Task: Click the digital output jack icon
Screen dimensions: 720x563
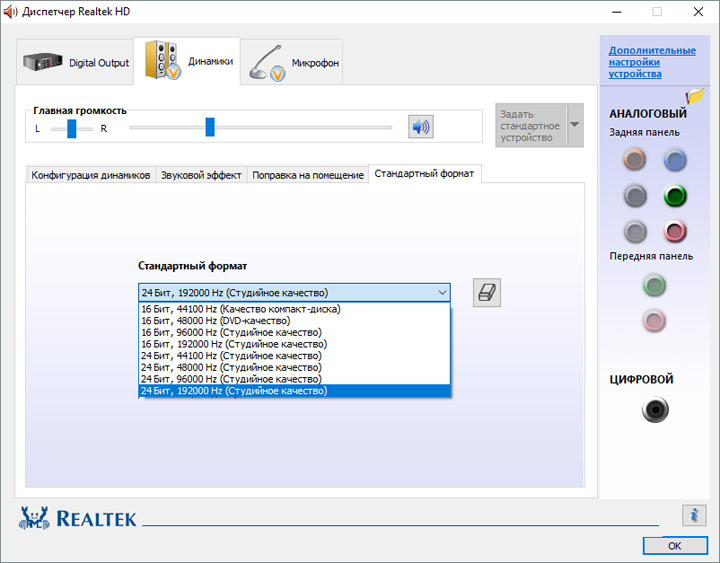Action: pyautogui.click(x=655, y=409)
